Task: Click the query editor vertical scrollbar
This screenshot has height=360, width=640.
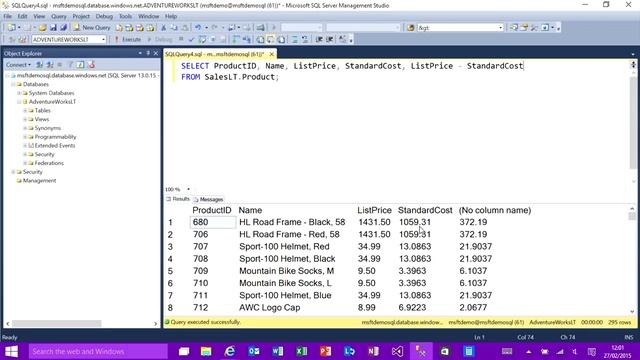Action: click(633, 122)
